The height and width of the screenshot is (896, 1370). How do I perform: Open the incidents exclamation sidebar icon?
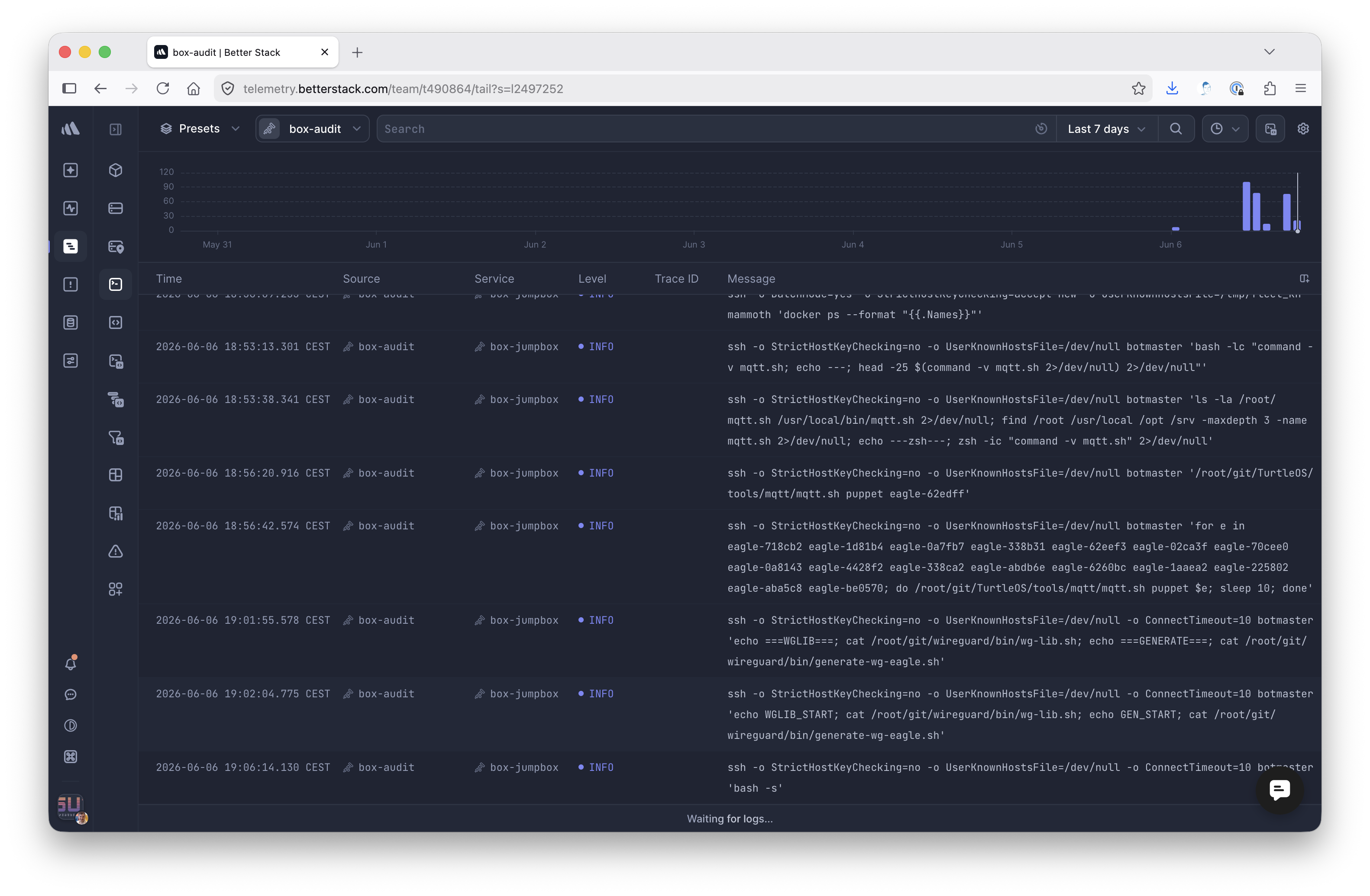point(70,284)
